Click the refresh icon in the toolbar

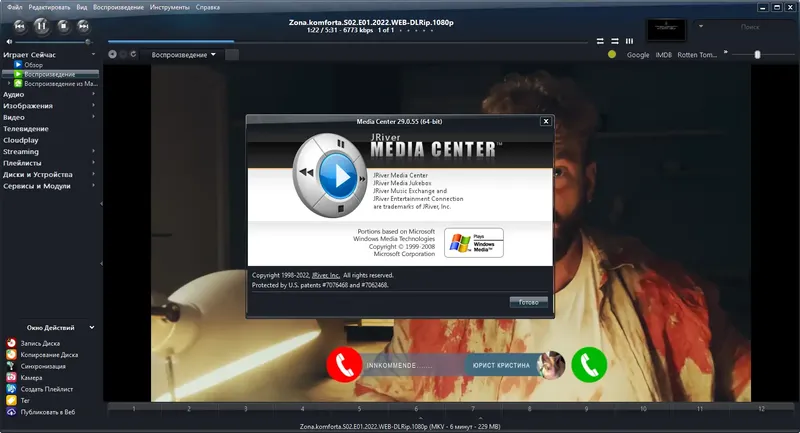134,54
